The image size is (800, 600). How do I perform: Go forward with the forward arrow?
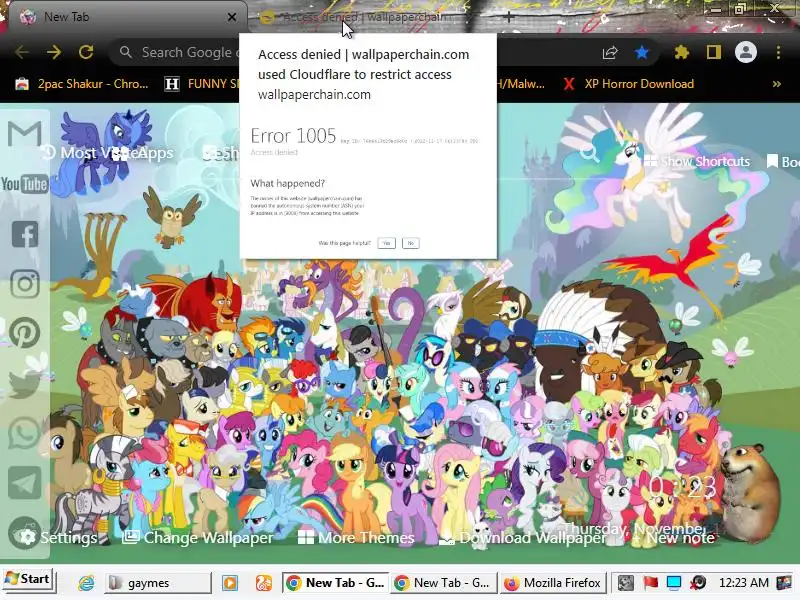point(54,52)
